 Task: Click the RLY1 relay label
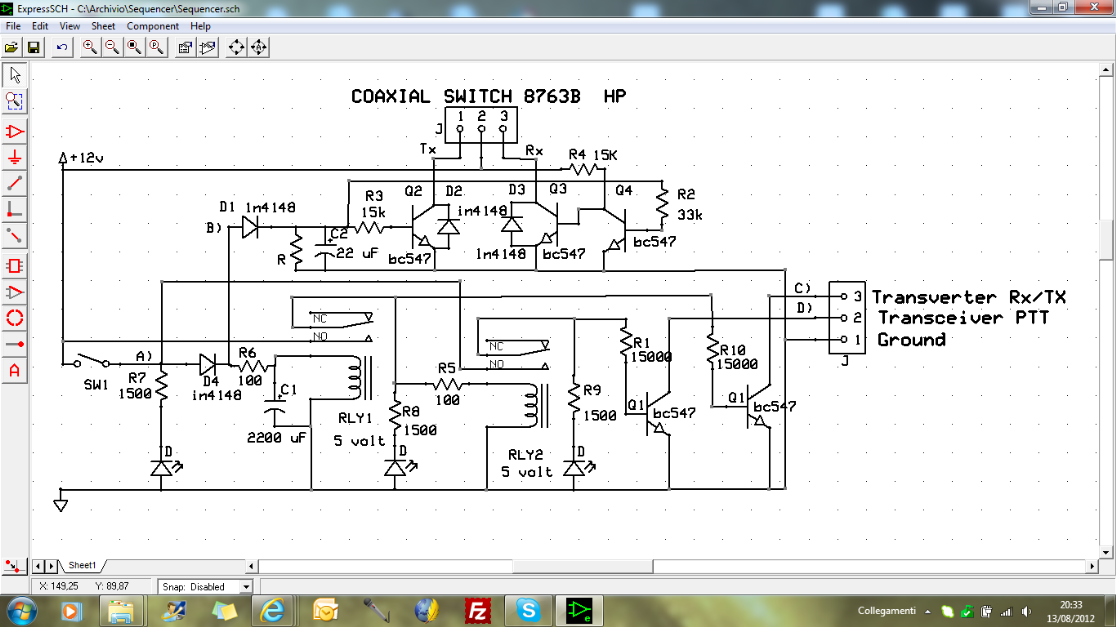pyautogui.click(x=355, y=418)
